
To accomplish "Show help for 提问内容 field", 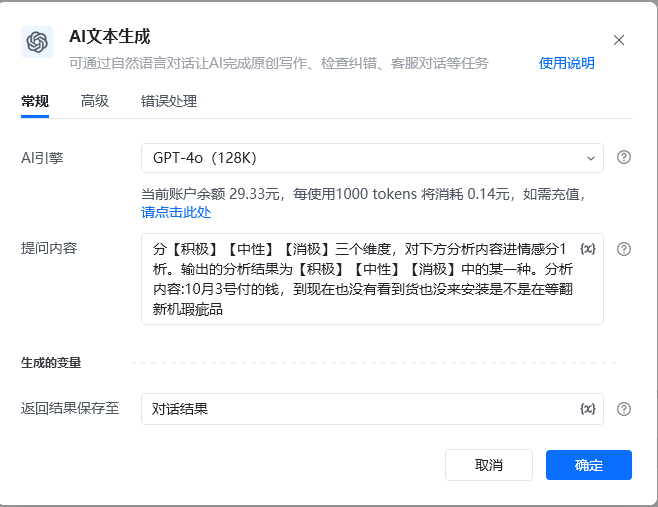I will [x=624, y=249].
